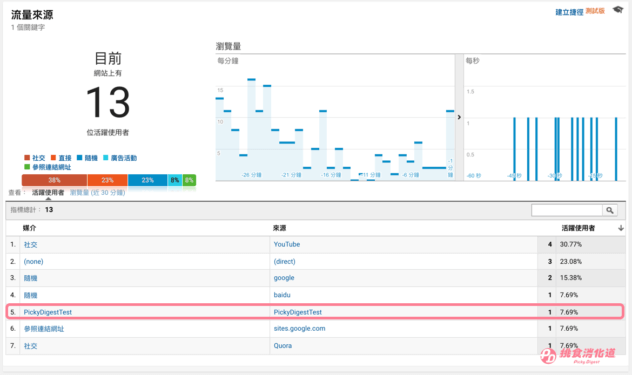Viewport: 632px width, 375px height.
Task: Click the 建立捷徑 shortcut link
Action: [x=569, y=12]
